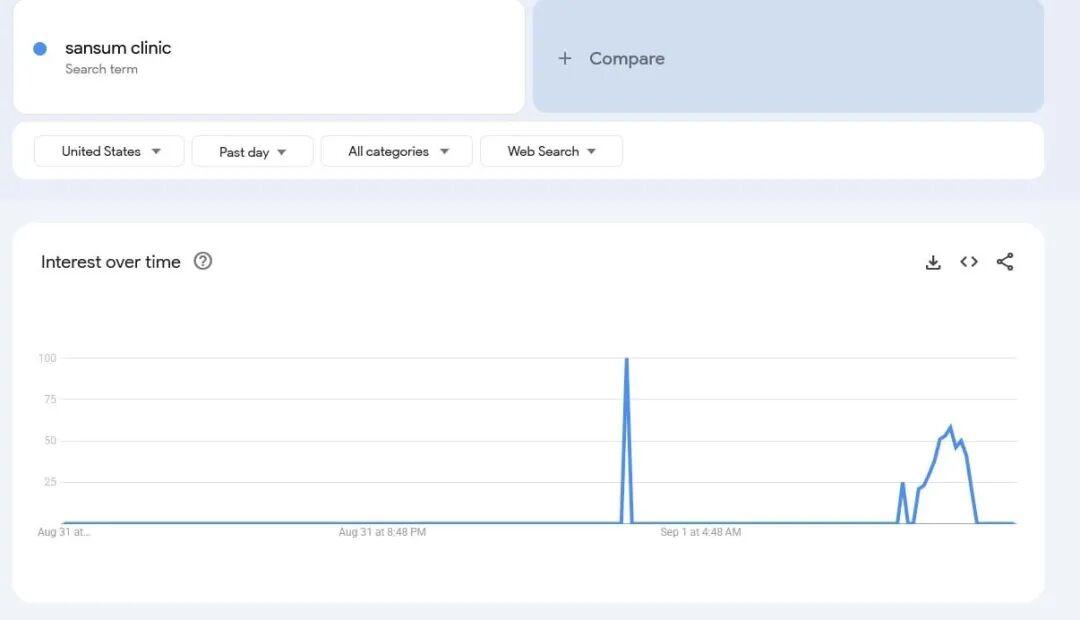Add a comparison term via Compare
Viewport: 1080px width, 620px height.
[x=627, y=59]
